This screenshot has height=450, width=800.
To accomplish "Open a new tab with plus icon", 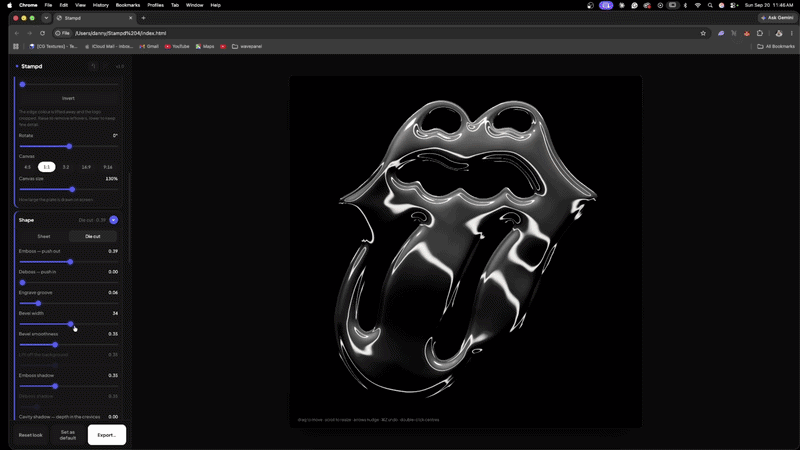I will [143, 18].
